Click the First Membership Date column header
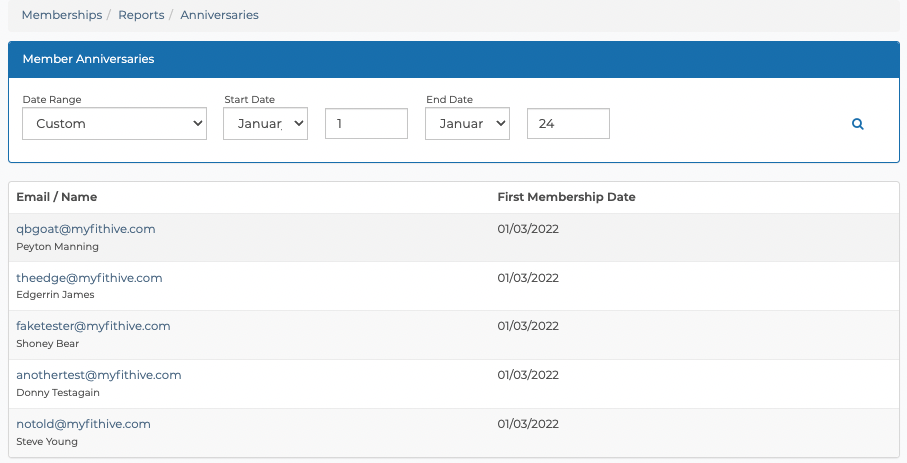The width and height of the screenshot is (907, 463). click(x=566, y=197)
